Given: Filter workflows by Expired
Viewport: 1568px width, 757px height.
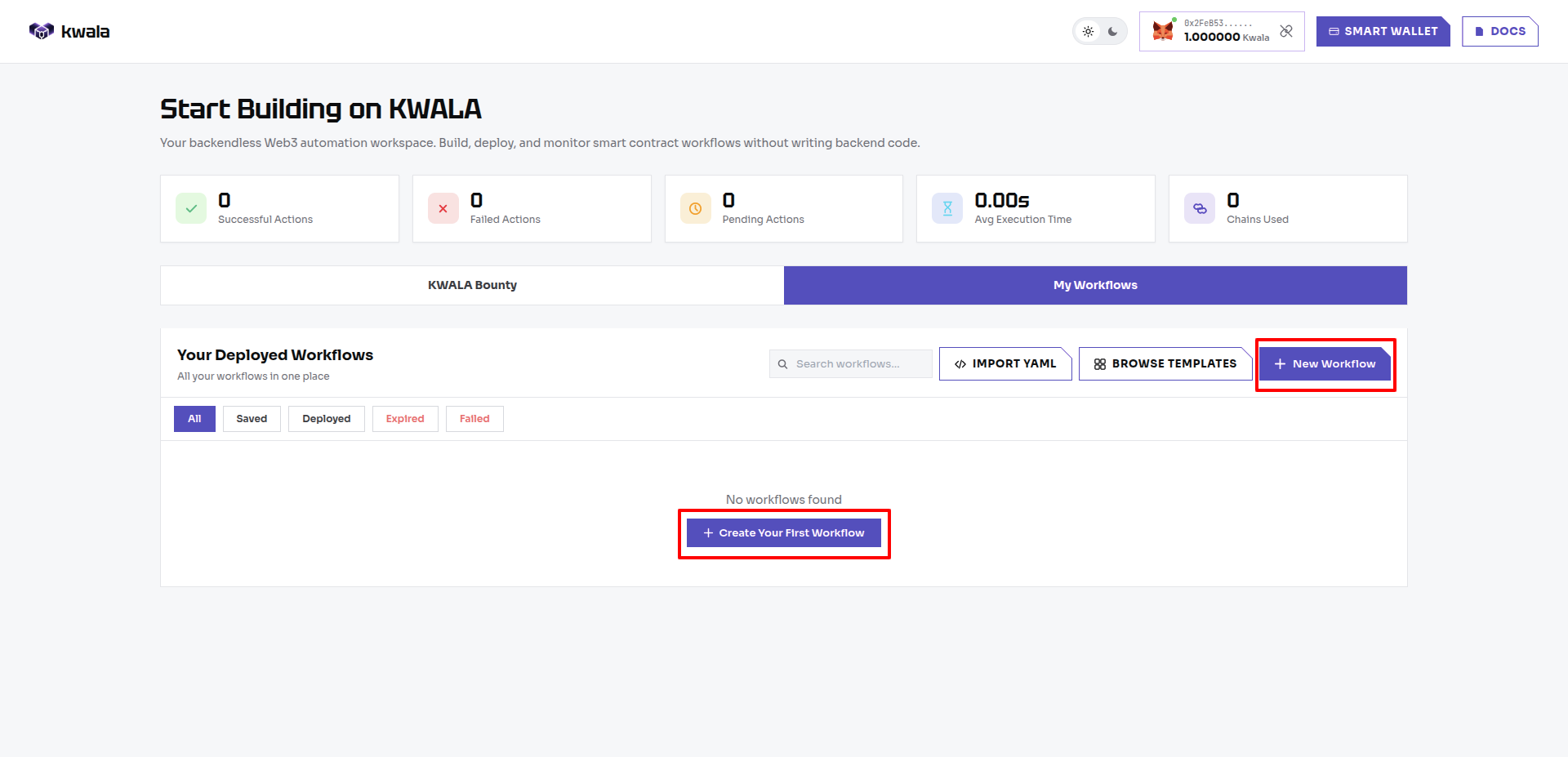Looking at the screenshot, I should (x=405, y=419).
